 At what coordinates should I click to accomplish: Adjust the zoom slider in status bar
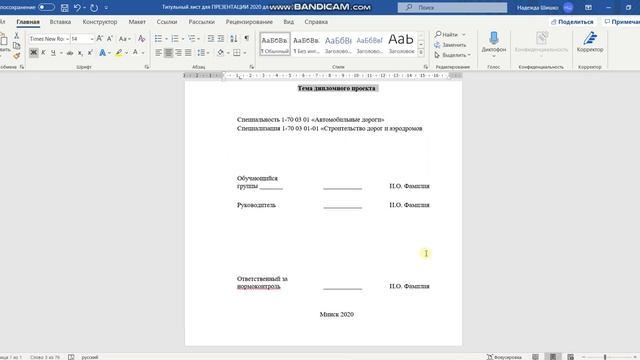point(605,357)
